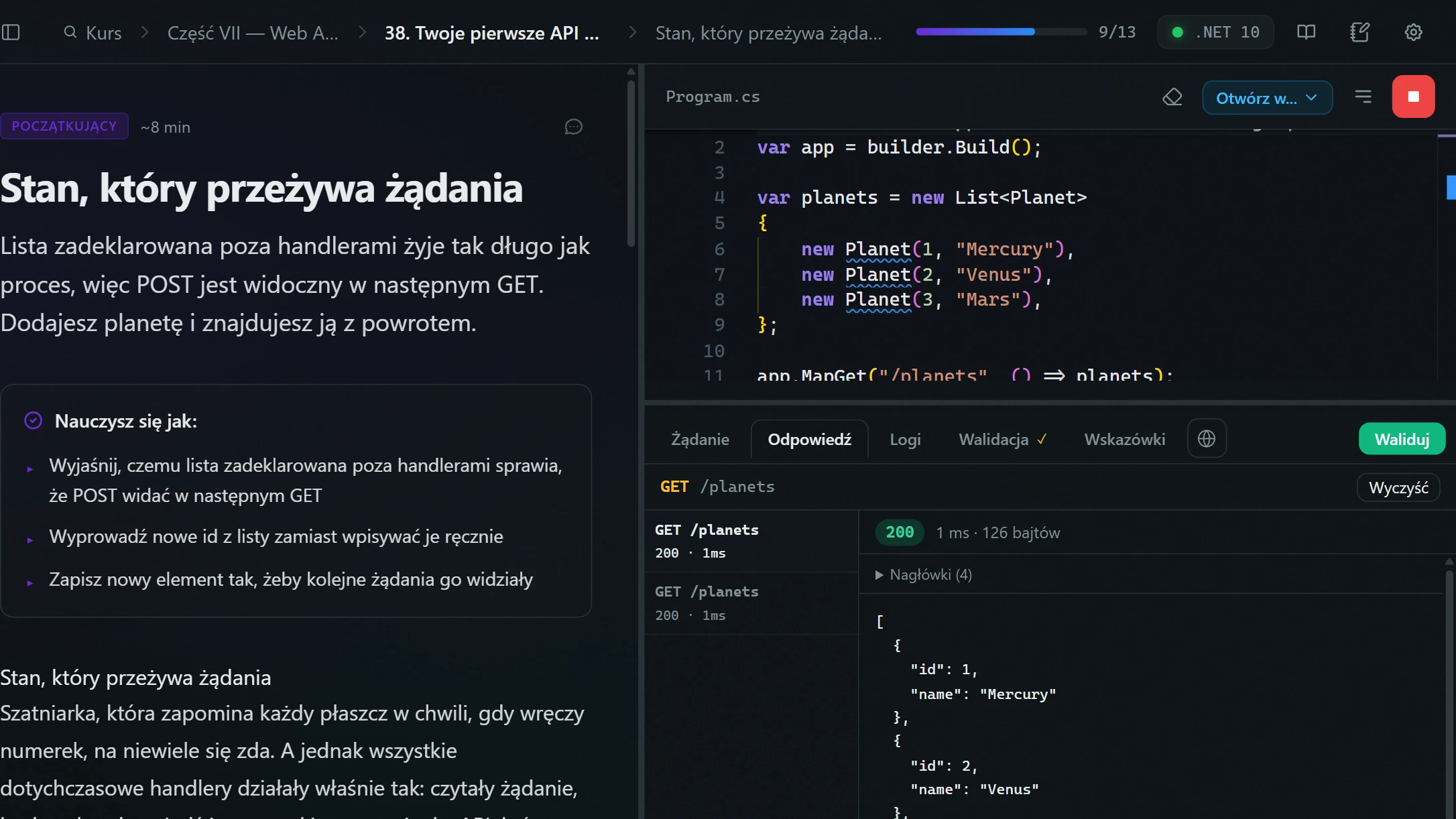Select the .NET 10 runtime status
1456x819 pixels.
tap(1215, 32)
